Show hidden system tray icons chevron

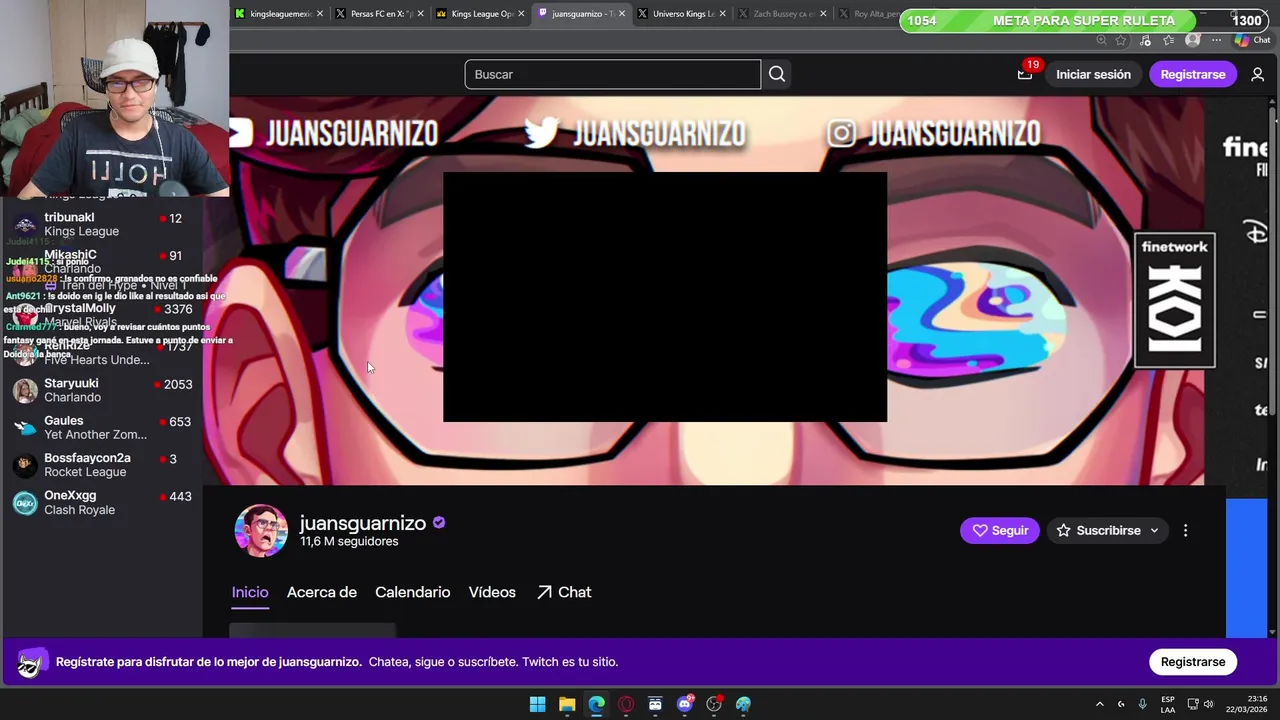1099,704
